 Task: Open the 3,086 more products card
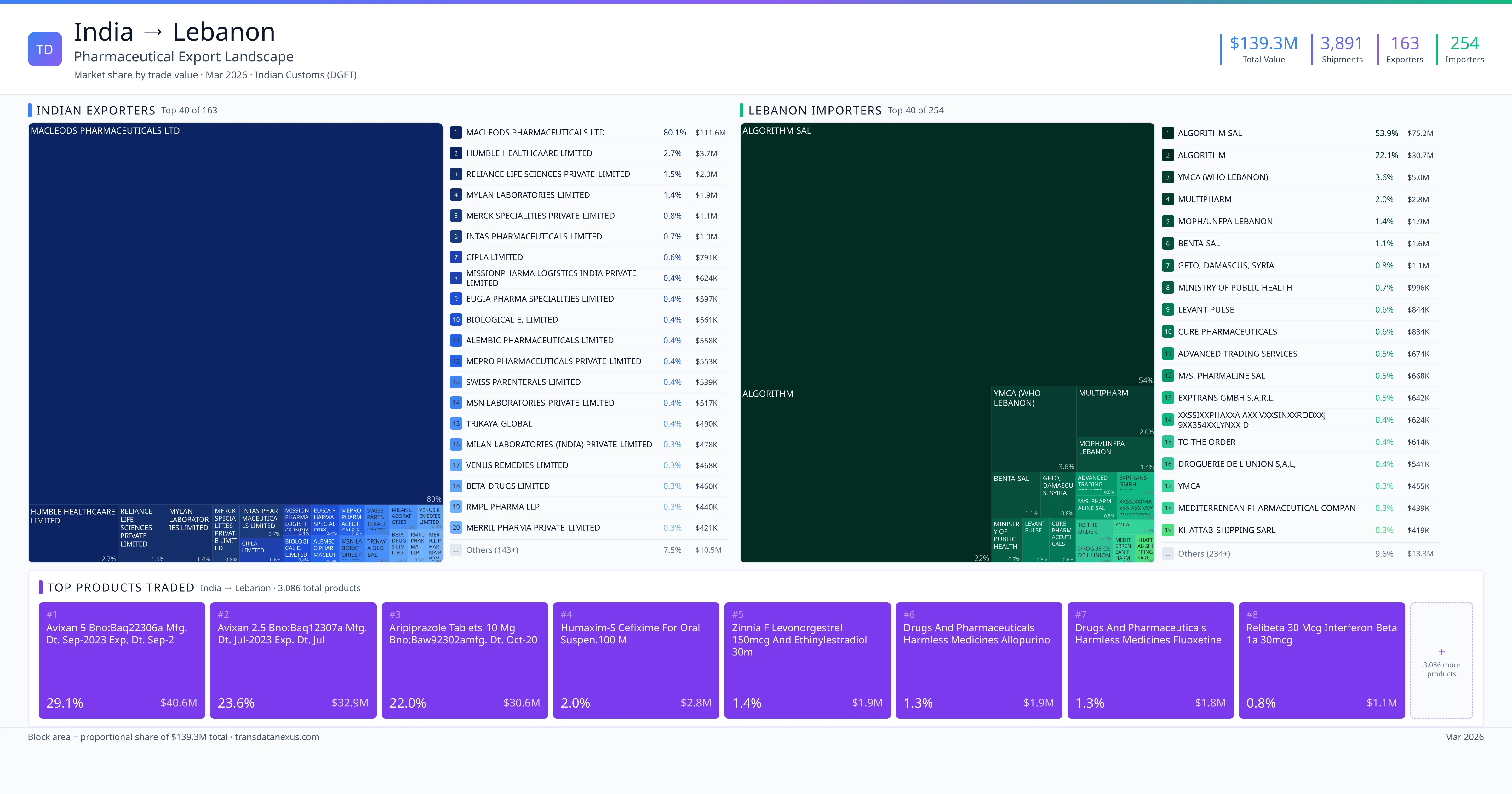[1441, 670]
